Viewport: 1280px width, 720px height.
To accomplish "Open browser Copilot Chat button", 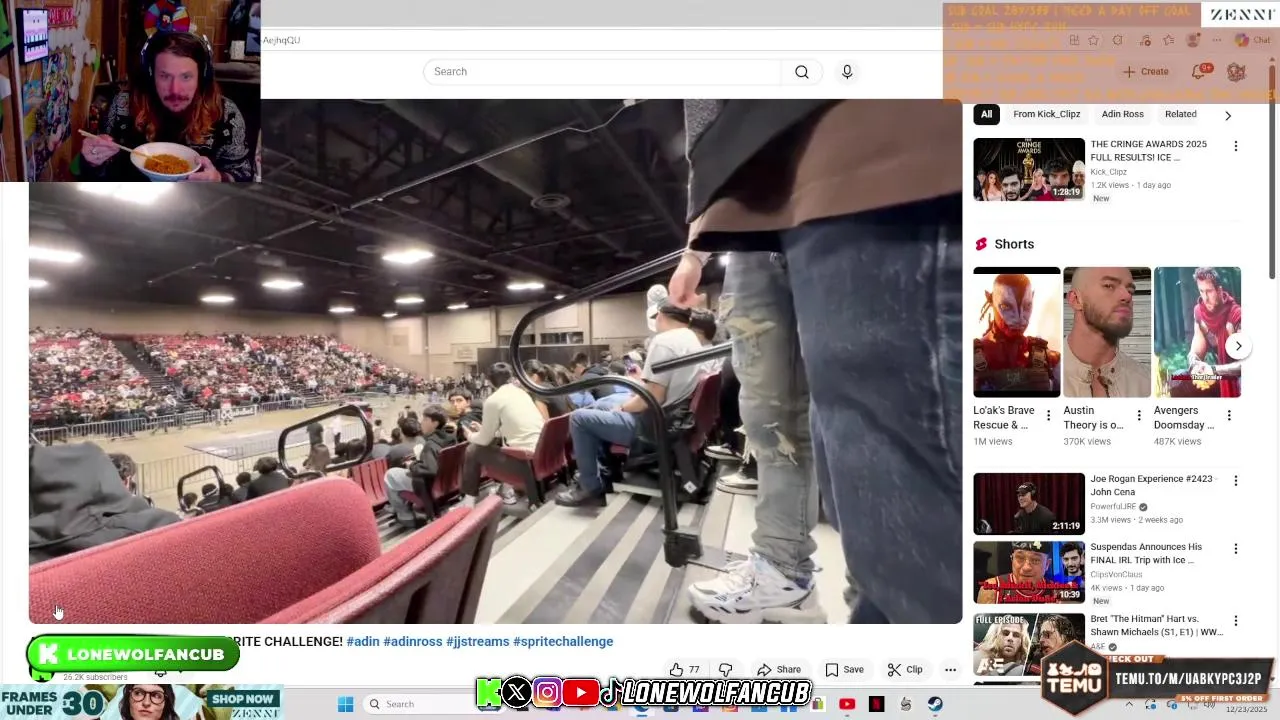I will [x=1252, y=40].
